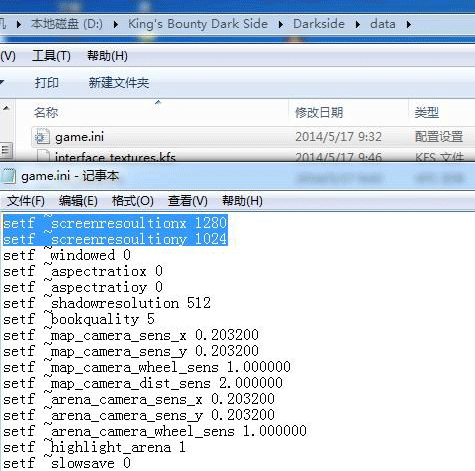Click the line map_camera_dist_sens 2.000000
475x471 pixels.
(143, 383)
